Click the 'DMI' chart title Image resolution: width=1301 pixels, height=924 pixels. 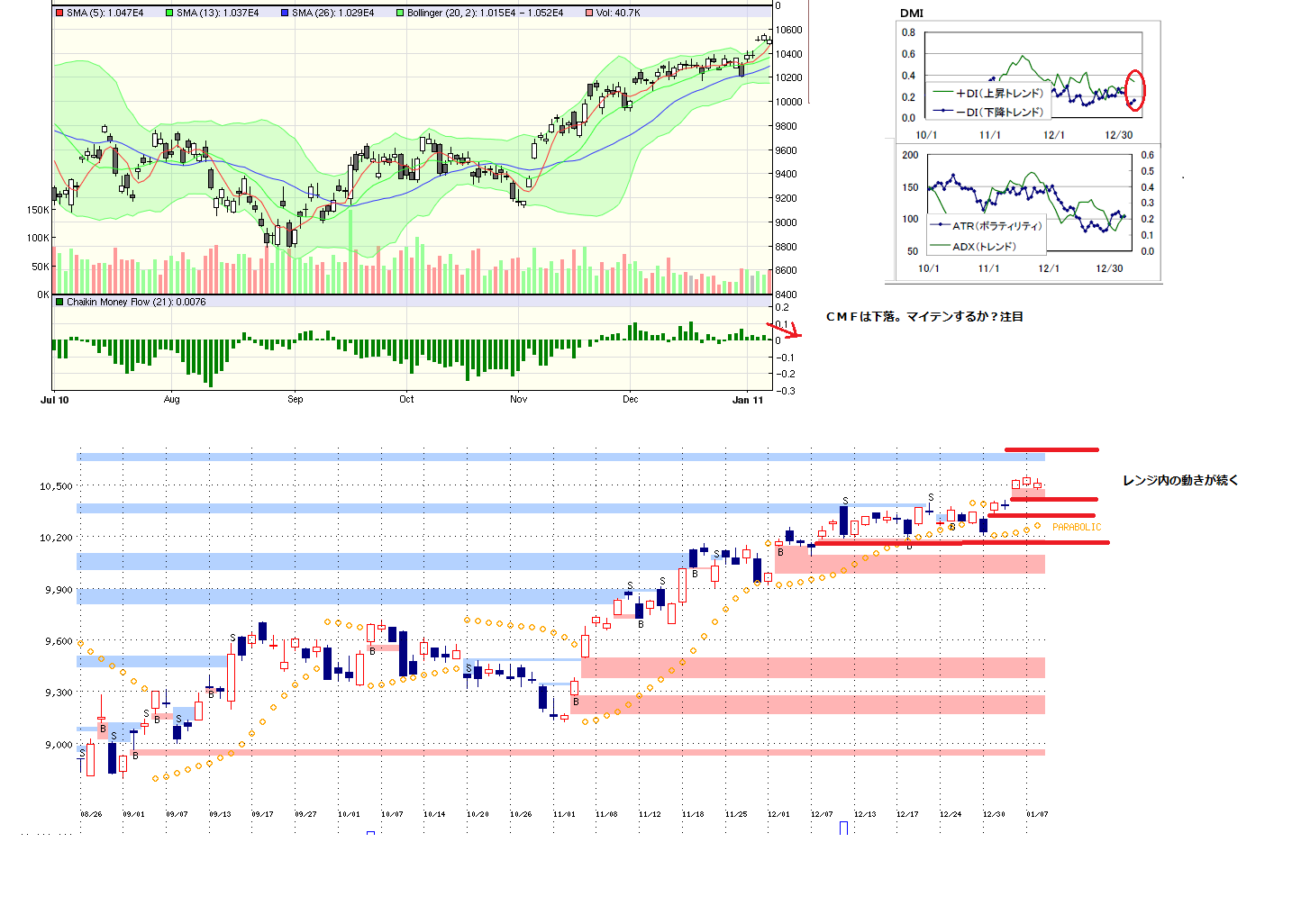pos(912,14)
